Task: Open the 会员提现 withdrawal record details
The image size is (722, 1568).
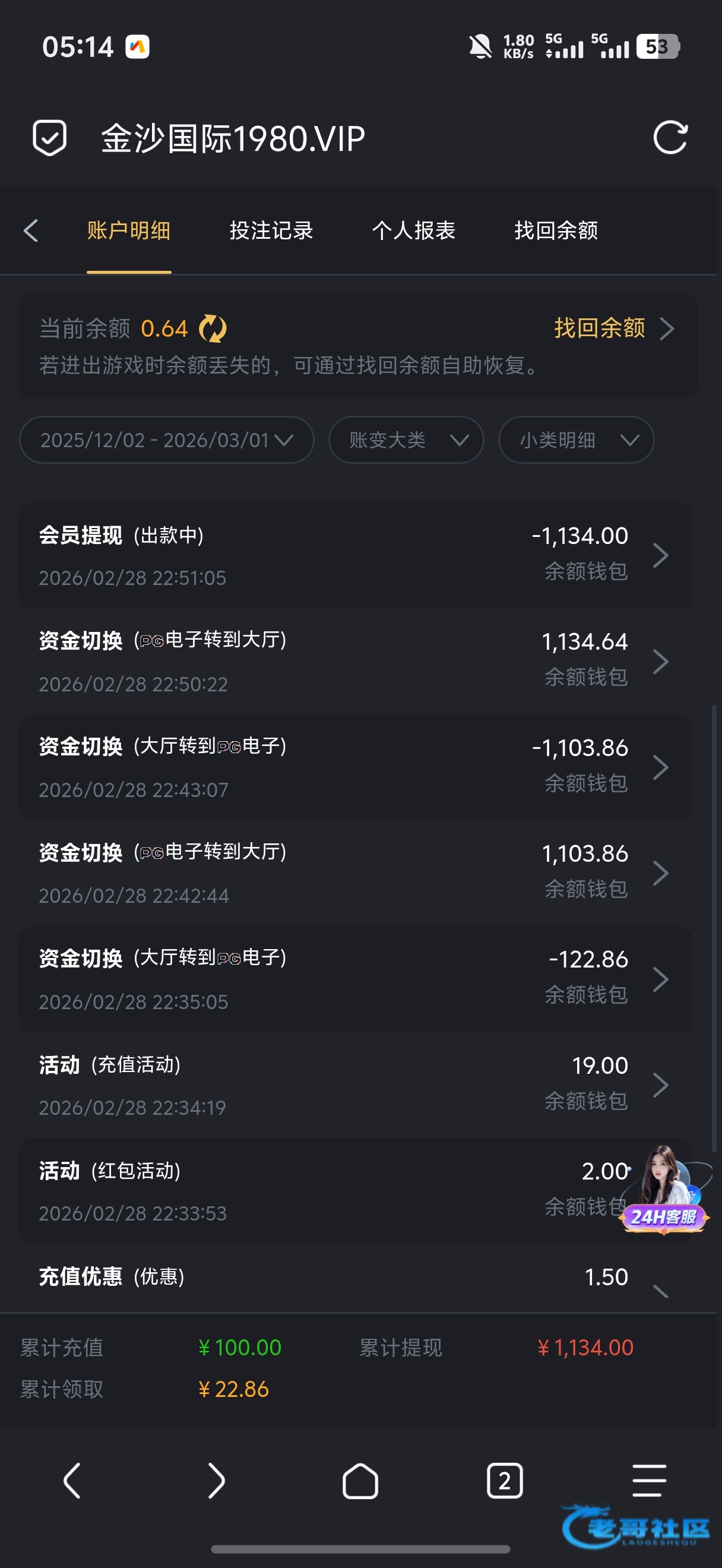Action: point(355,555)
